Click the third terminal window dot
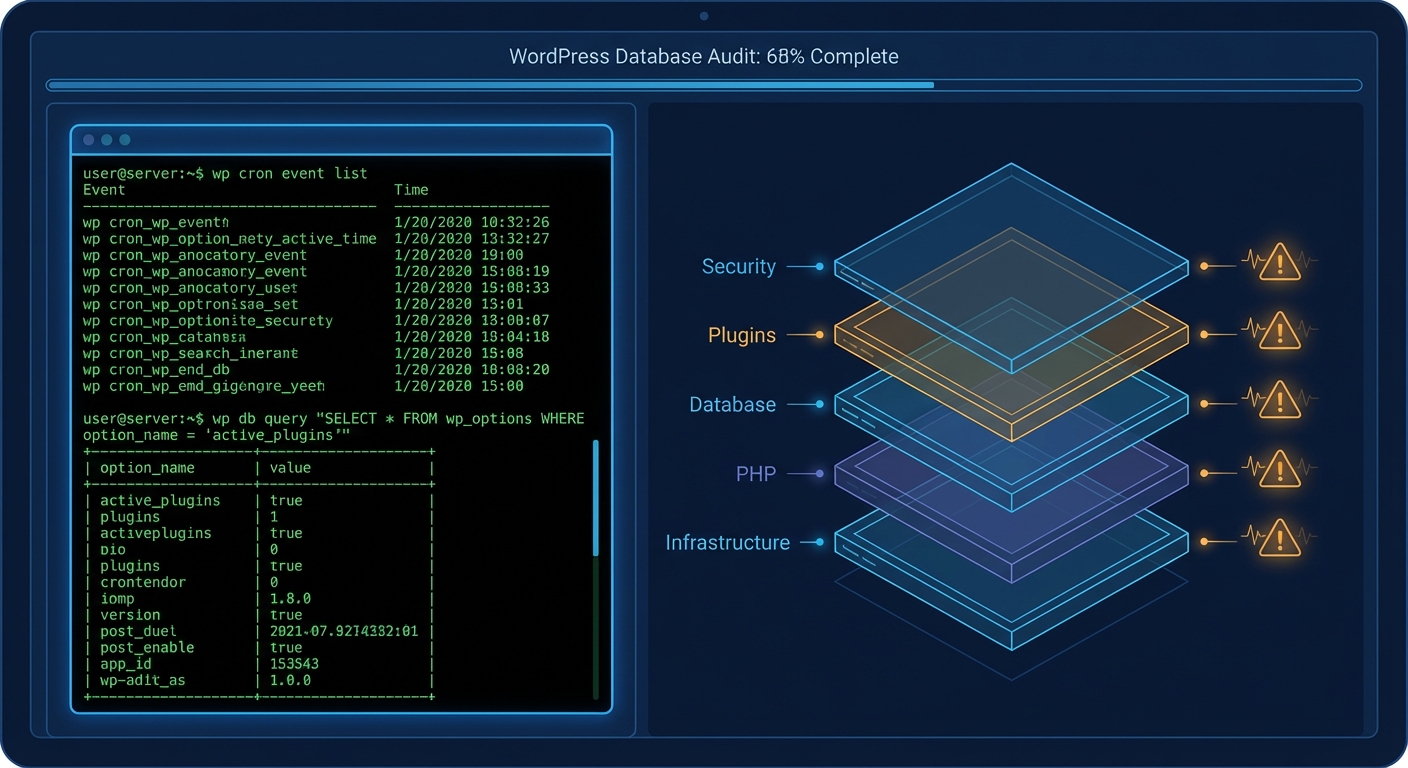The width and height of the screenshot is (1408, 768). (x=125, y=140)
